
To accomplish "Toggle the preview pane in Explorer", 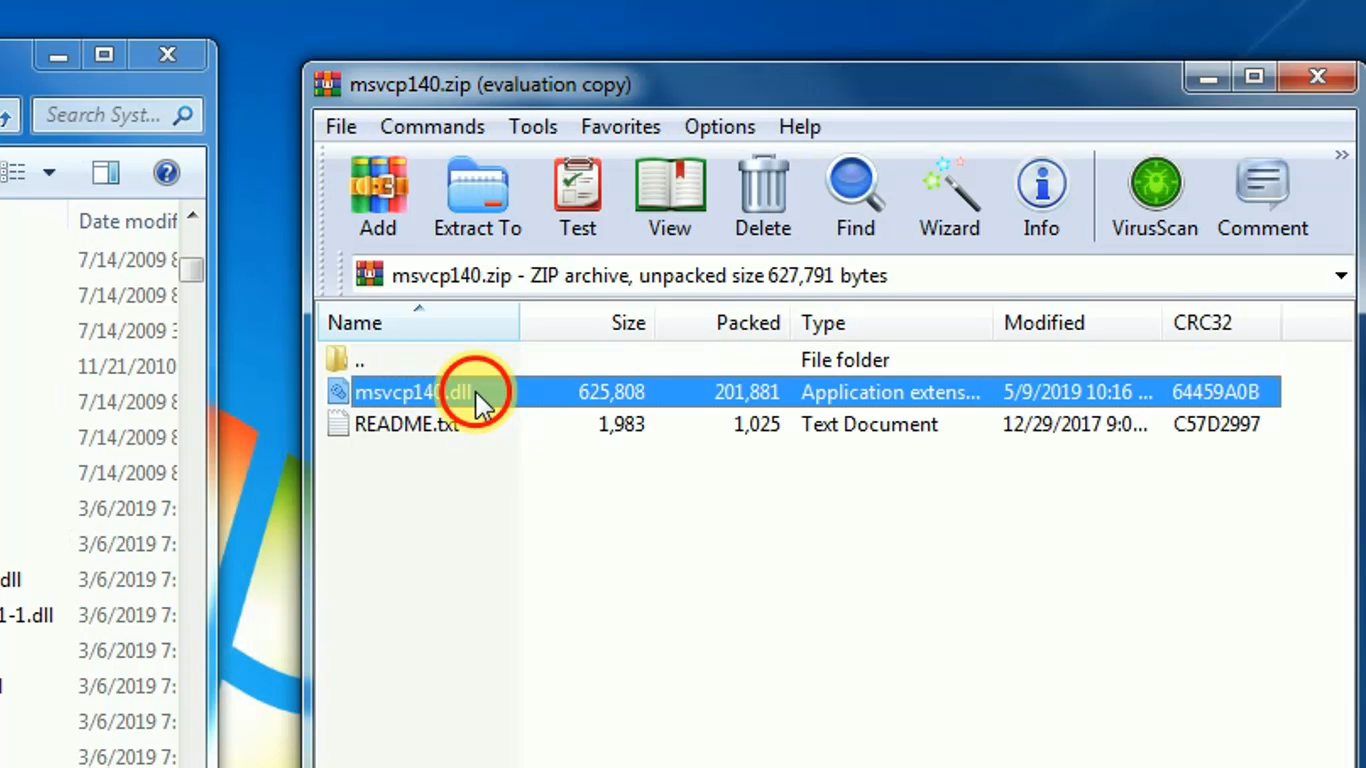I will tap(106, 173).
